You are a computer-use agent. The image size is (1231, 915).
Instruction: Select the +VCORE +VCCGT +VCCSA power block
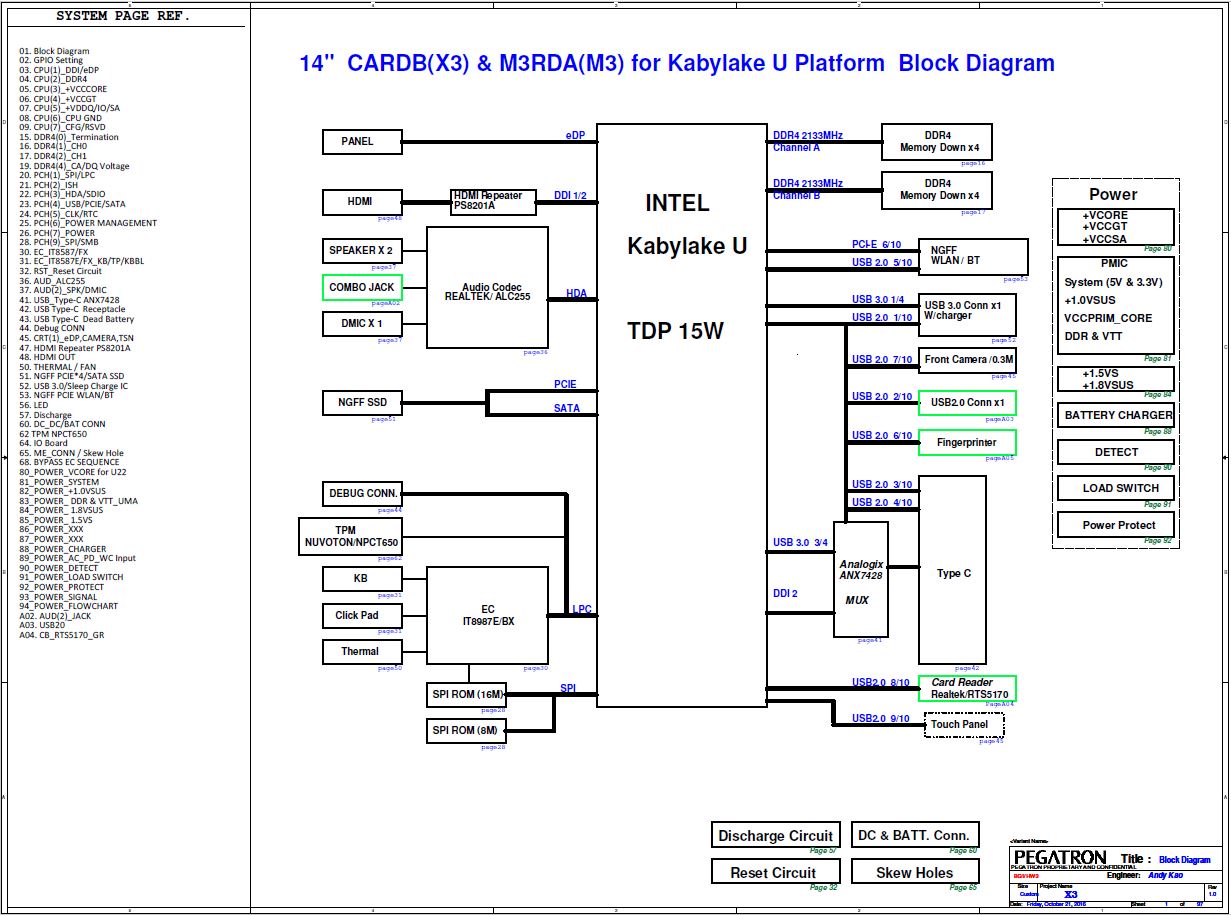point(1116,227)
